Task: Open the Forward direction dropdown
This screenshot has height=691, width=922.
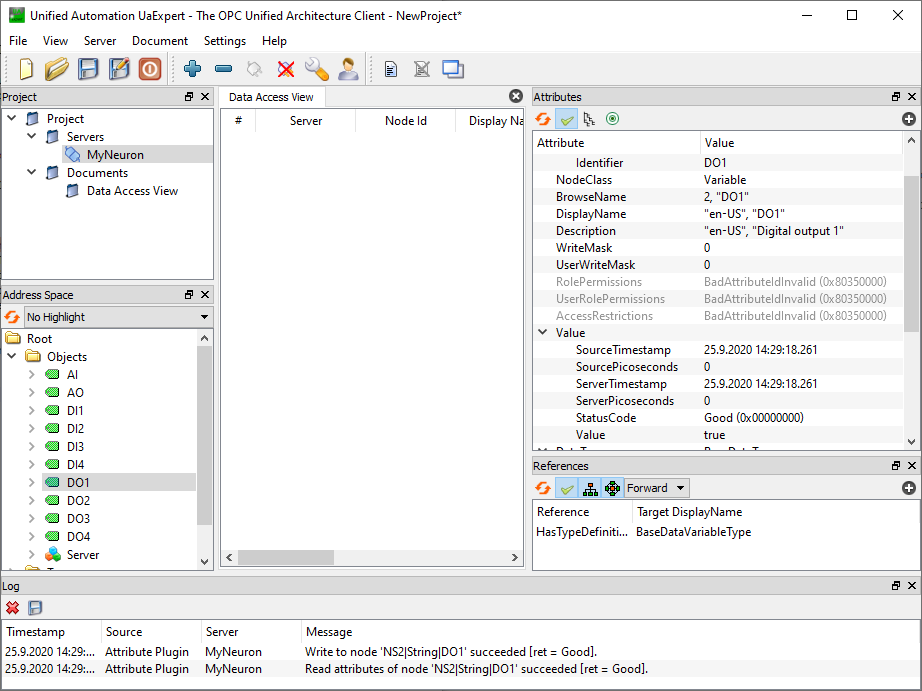Action: coord(656,488)
